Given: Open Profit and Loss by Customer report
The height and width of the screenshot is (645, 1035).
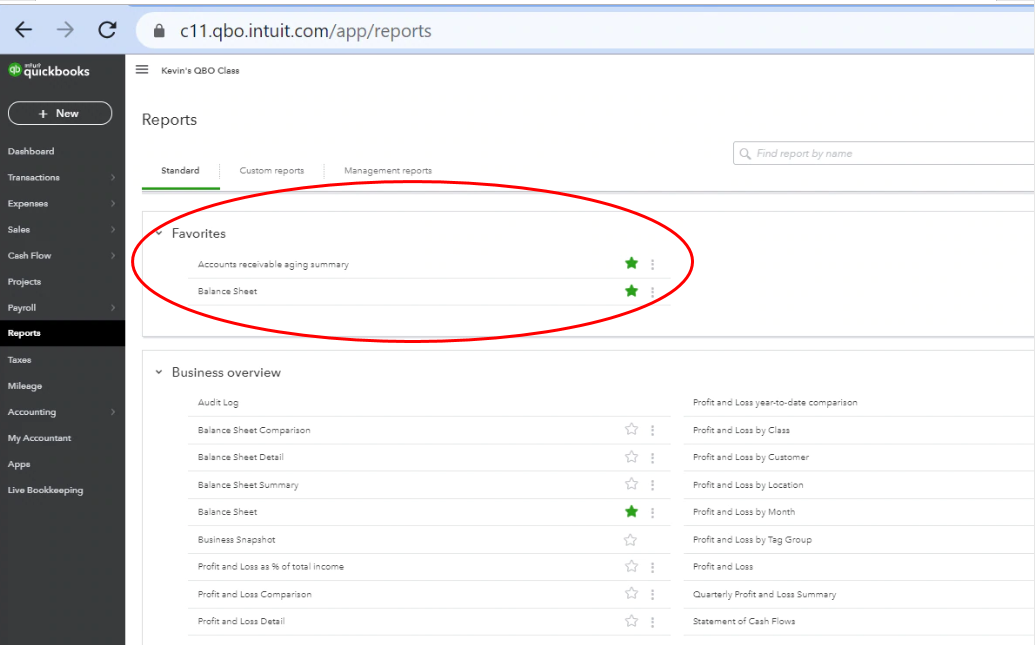Looking at the screenshot, I should tap(751, 457).
